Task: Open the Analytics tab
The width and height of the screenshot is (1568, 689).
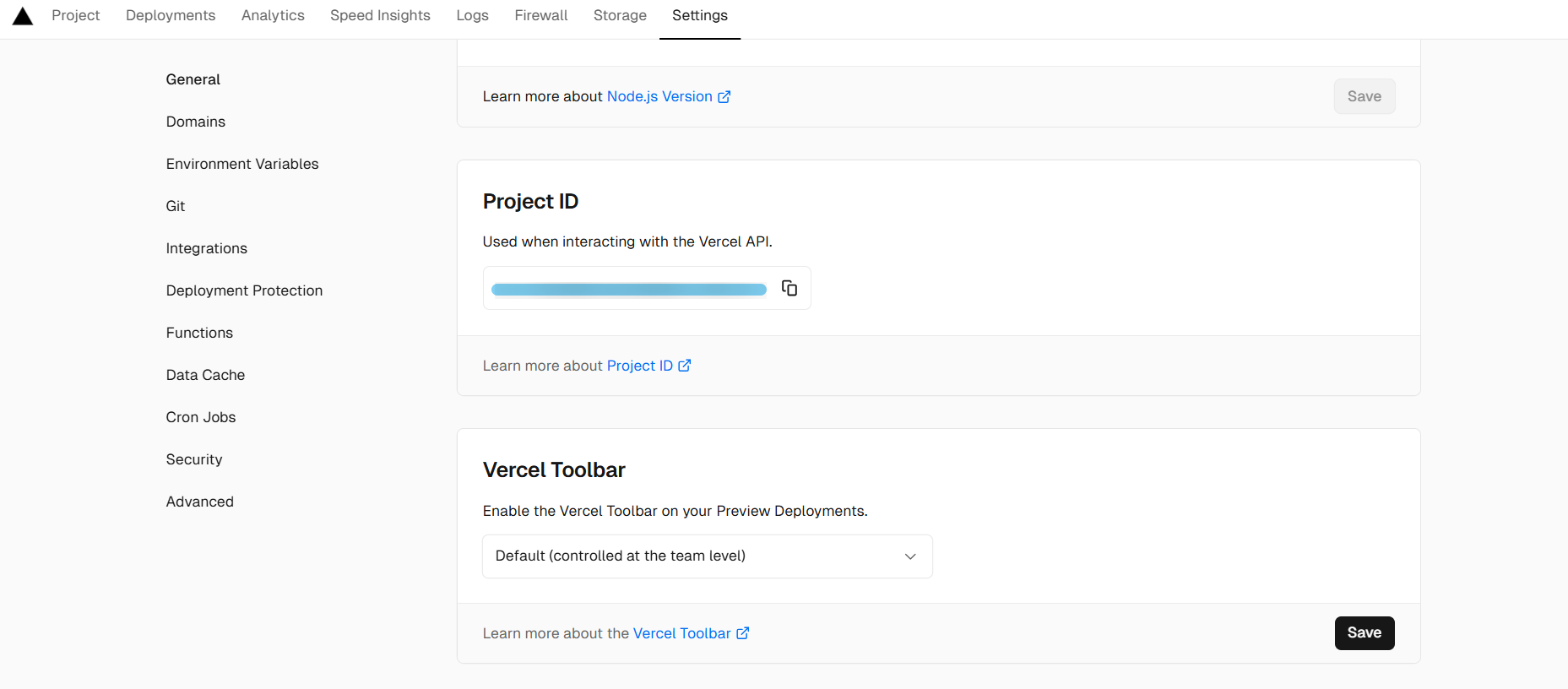Action: (273, 16)
